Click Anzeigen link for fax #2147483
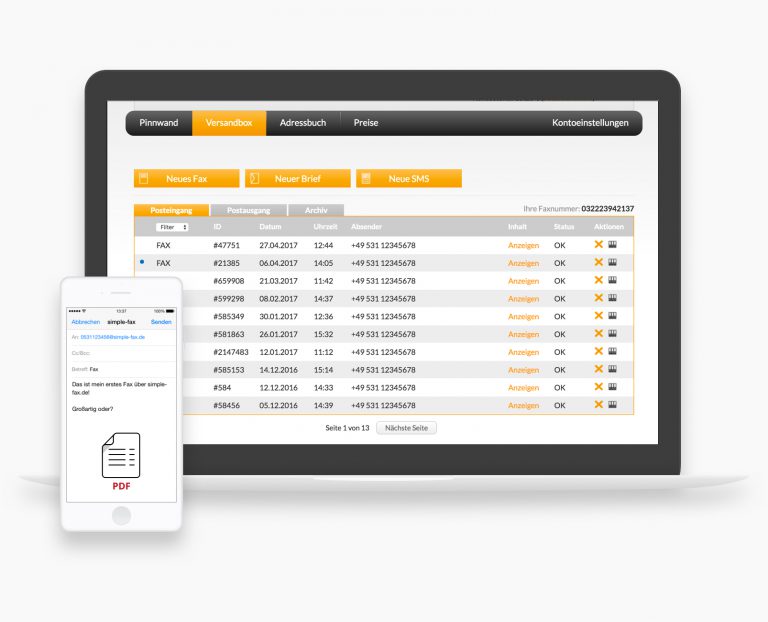Viewport: 768px width, 622px height. point(523,352)
